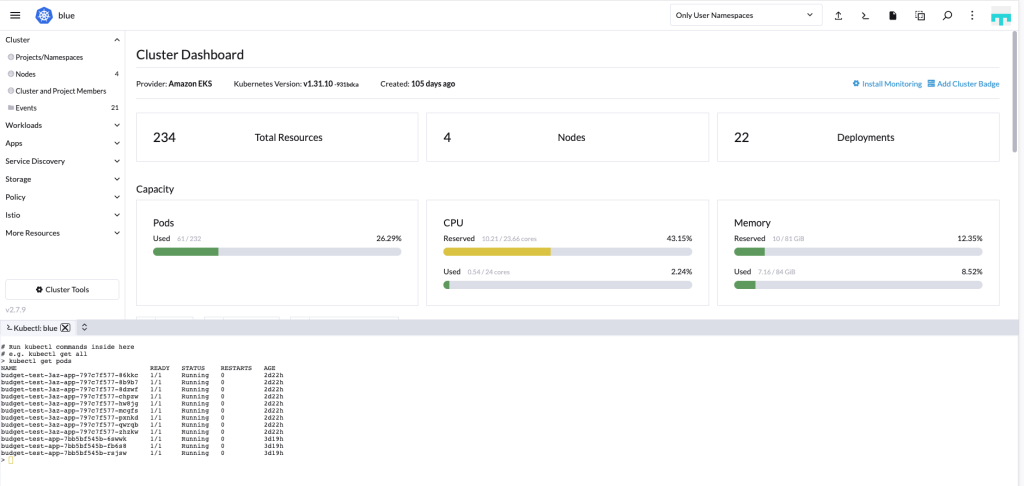Click the Import YAML upload icon
Screen dimensions: 1024x486
838,16
